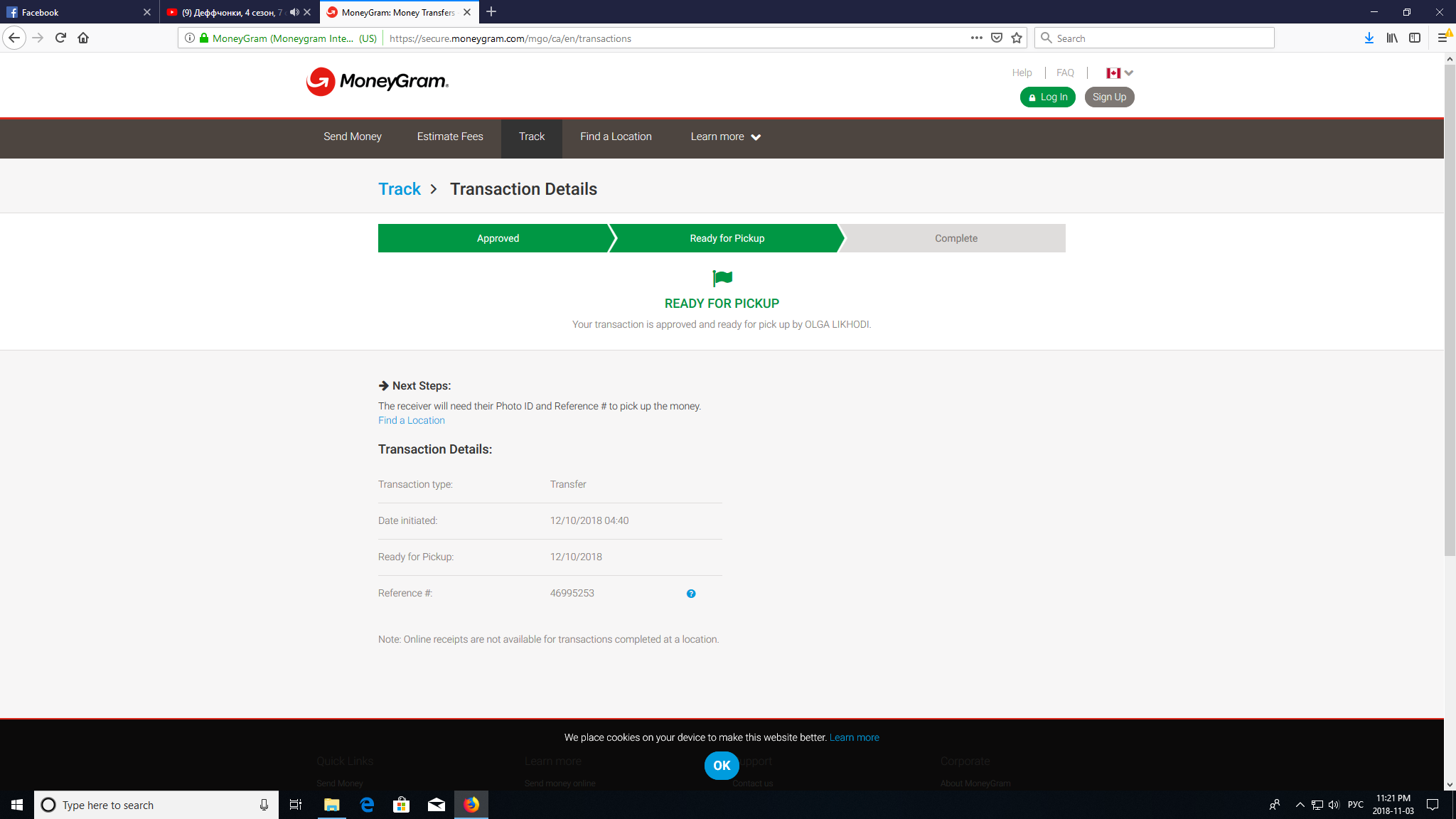Screen dimensions: 1456x819
Task: Accept cookies with the OK button
Action: pyautogui.click(x=722, y=766)
